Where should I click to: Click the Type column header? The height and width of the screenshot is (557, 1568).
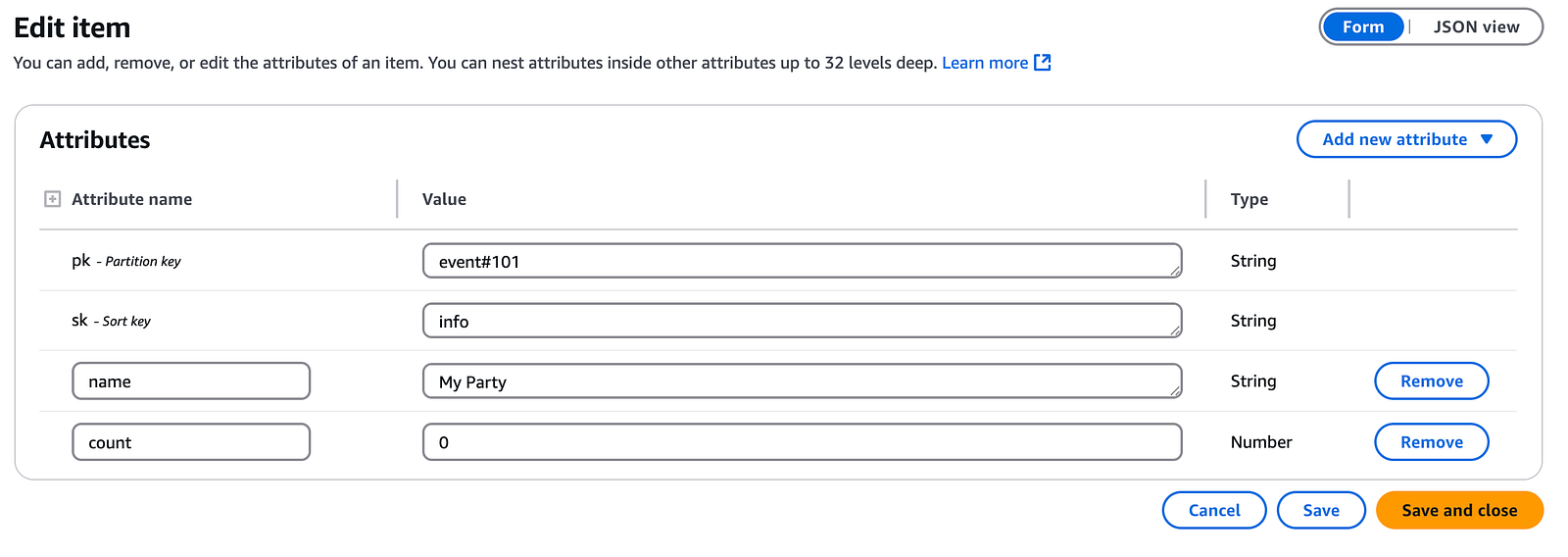tap(1249, 199)
